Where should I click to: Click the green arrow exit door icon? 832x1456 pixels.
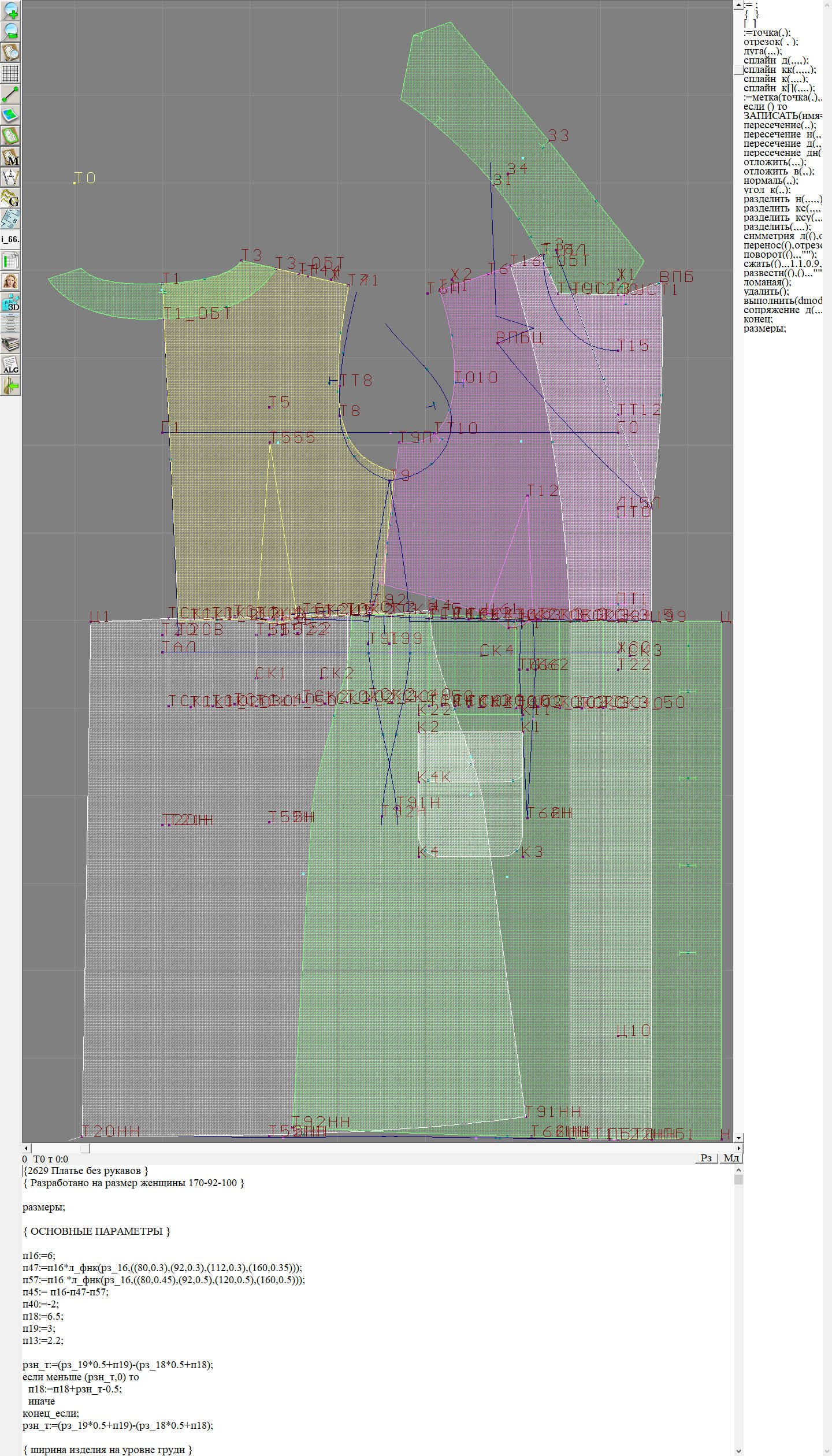10,385
